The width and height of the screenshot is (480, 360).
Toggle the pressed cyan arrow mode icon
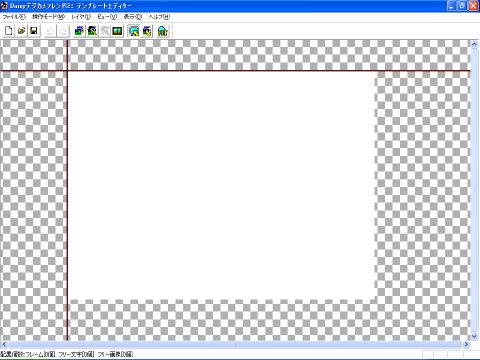(134, 31)
